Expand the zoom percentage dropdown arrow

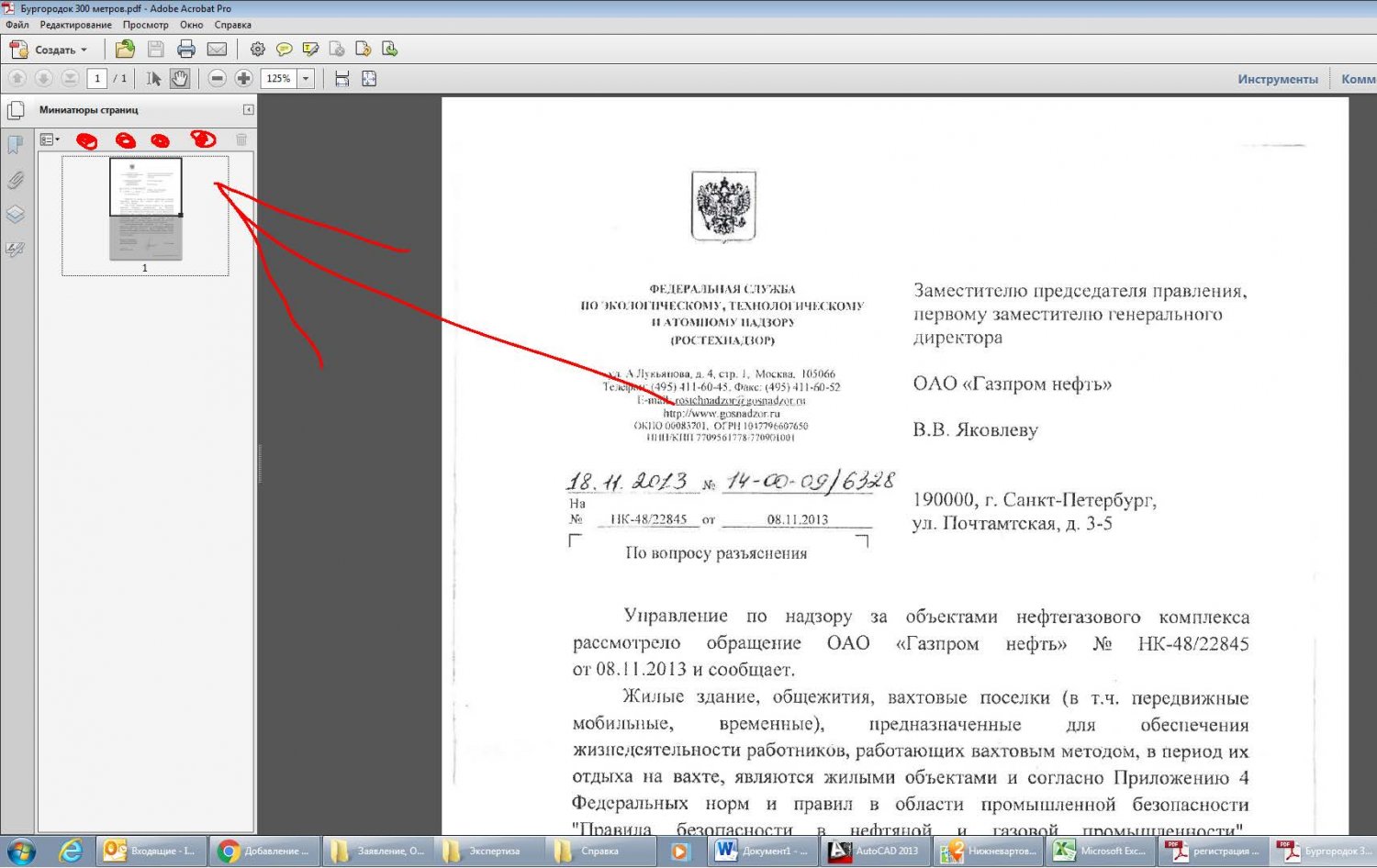(307, 79)
